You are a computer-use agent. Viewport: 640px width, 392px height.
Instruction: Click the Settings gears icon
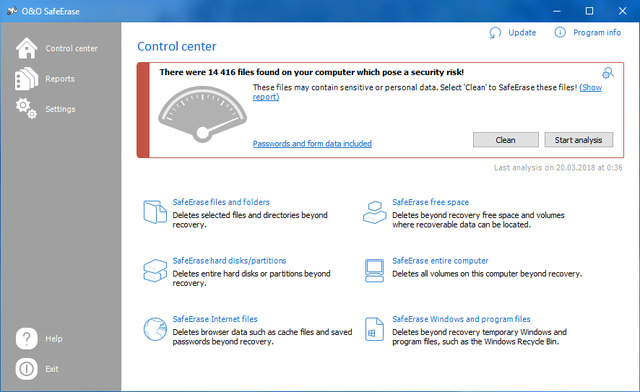pos(26,109)
